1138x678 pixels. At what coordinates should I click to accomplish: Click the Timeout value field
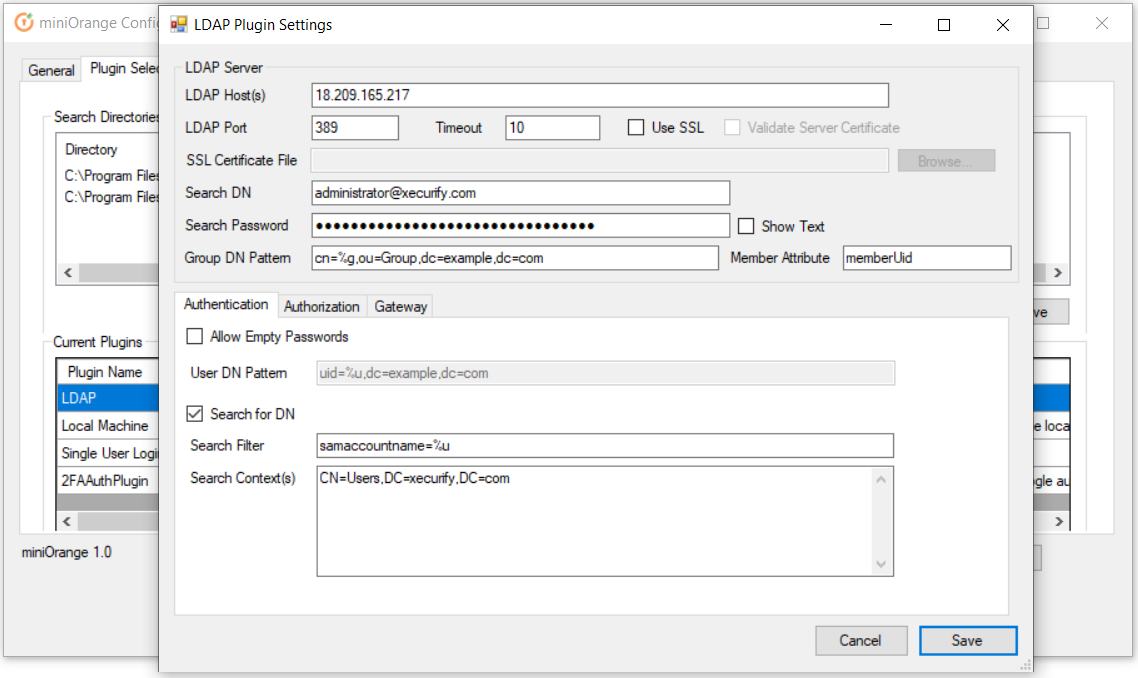[x=552, y=128]
